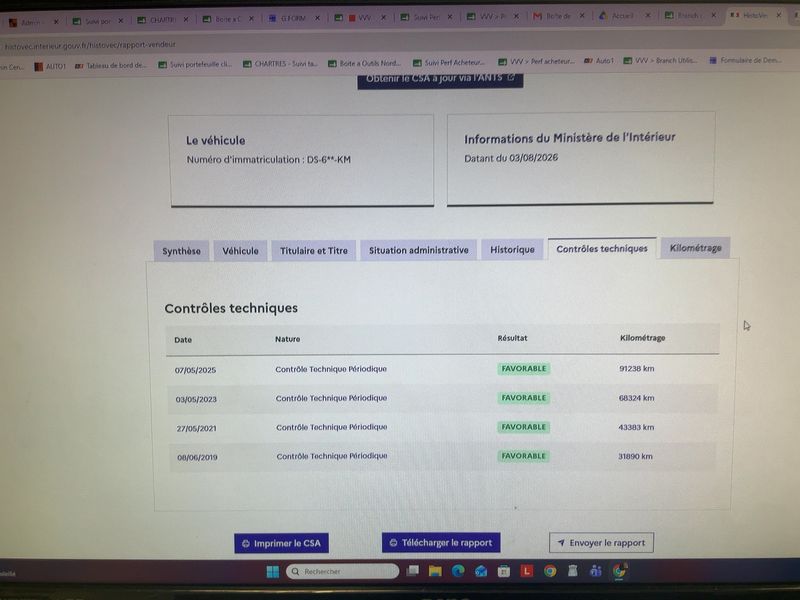This screenshot has width=800, height=600.
Task: Click the Windows Start icon
Action: tap(272, 571)
